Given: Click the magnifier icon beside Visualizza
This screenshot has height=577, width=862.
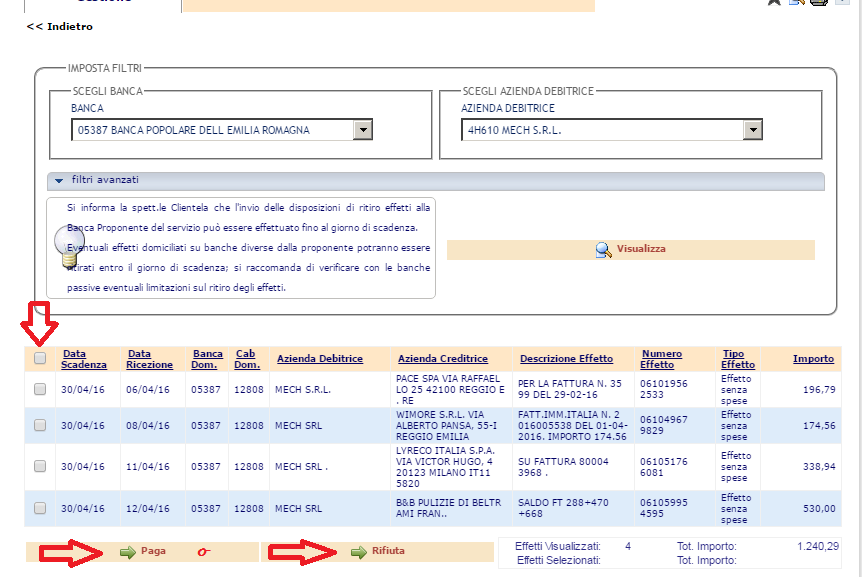Looking at the screenshot, I should 603,250.
